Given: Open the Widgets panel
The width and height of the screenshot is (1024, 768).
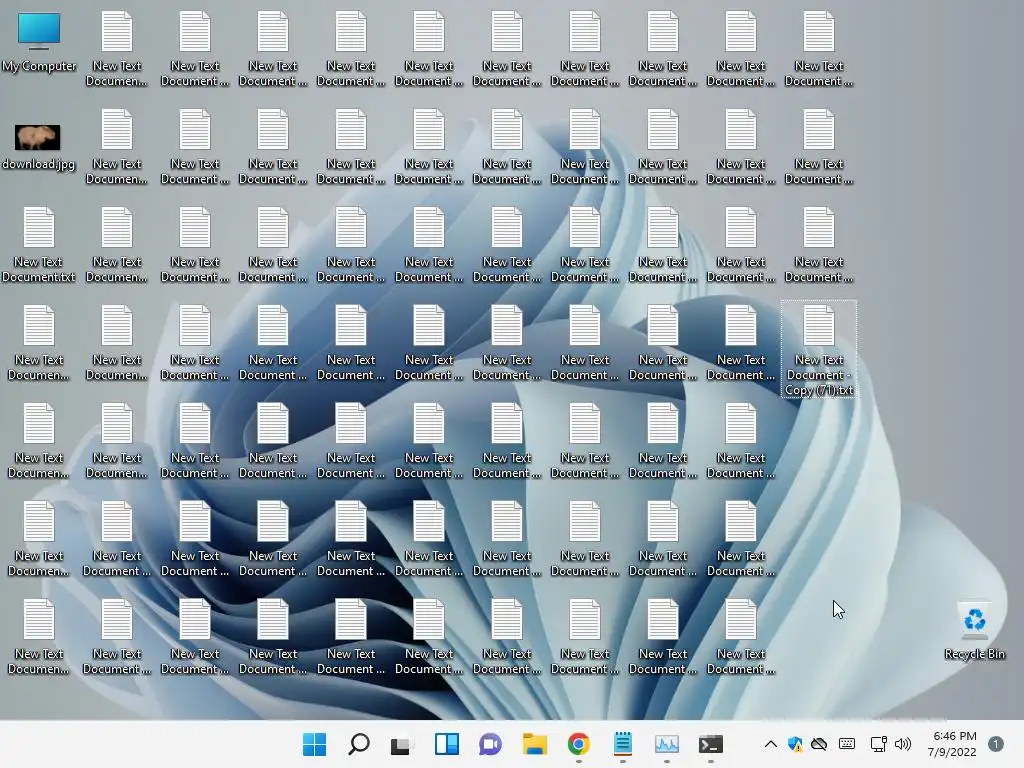Looking at the screenshot, I should tap(447, 744).
